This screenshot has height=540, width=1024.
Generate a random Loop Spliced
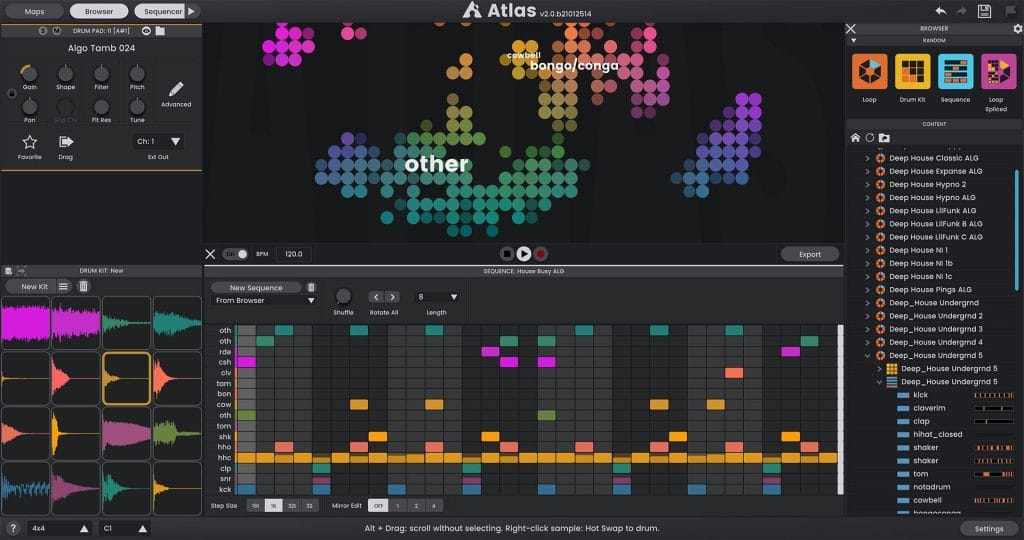(997, 73)
